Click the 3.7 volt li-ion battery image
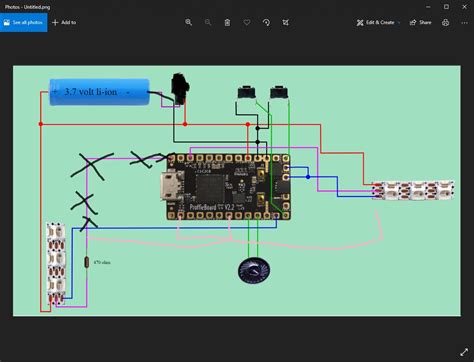This screenshot has height=362, width=474. coord(99,92)
